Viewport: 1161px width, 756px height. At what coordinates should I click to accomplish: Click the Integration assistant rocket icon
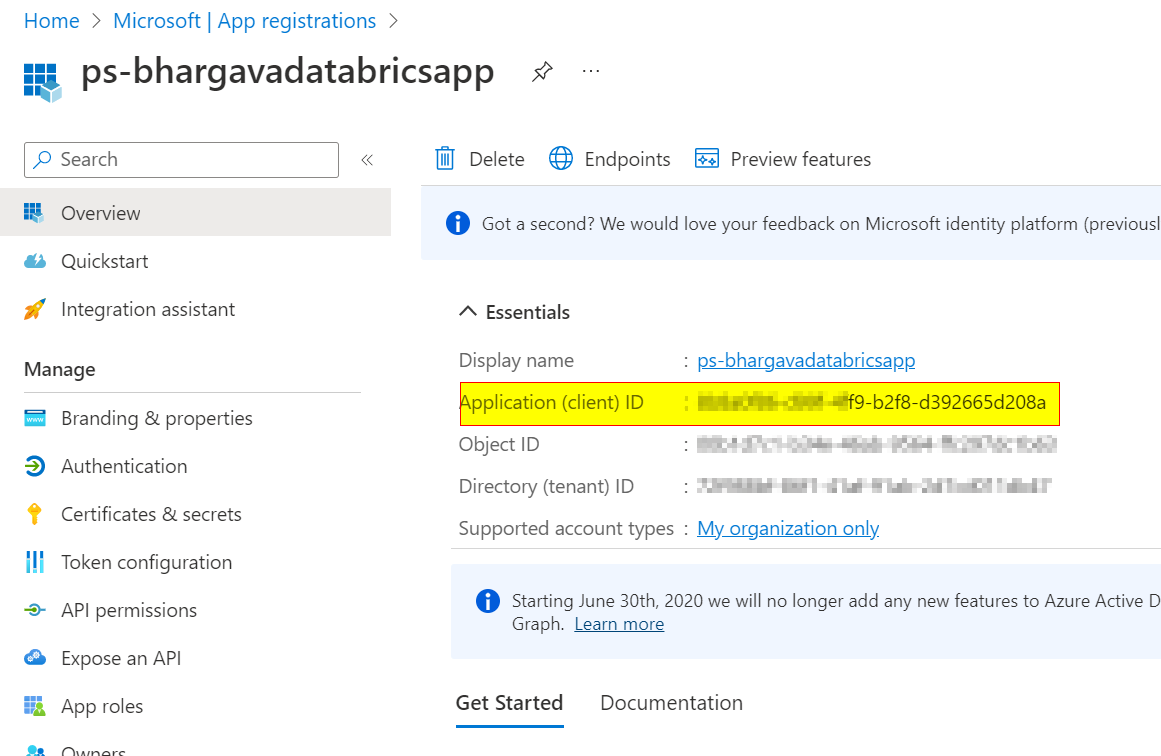[x=35, y=309]
